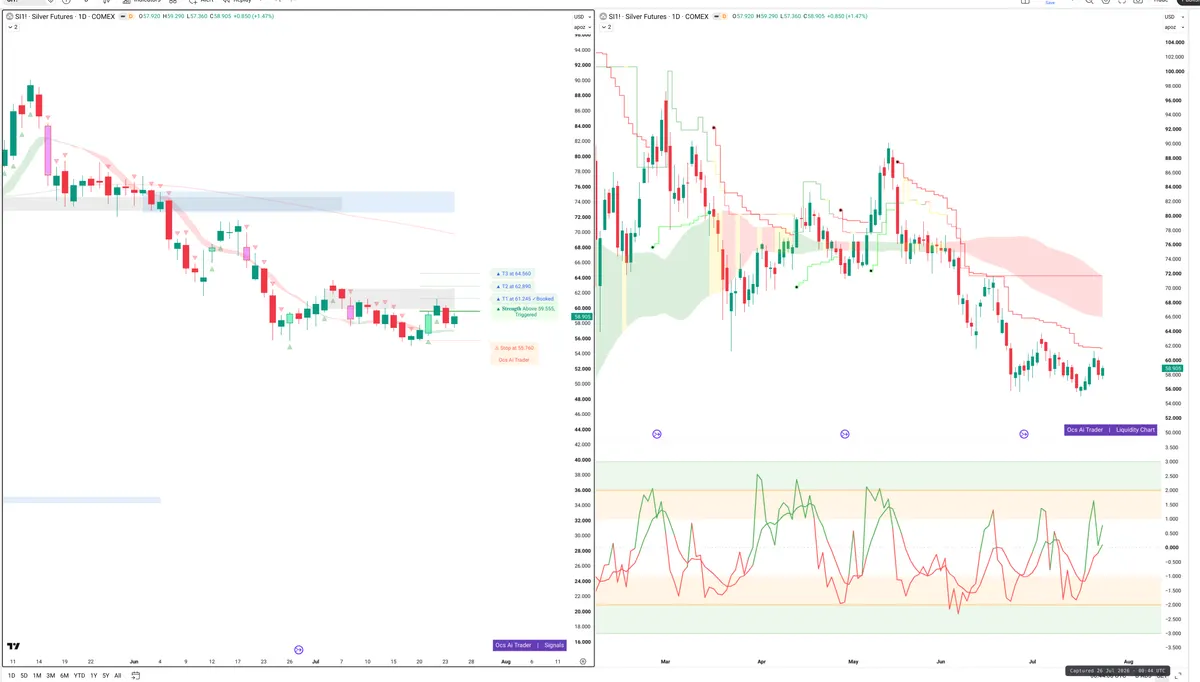1200x682 pixels.
Task: Click the Strength Above 59.555 Triggered label
Action: pos(525,311)
